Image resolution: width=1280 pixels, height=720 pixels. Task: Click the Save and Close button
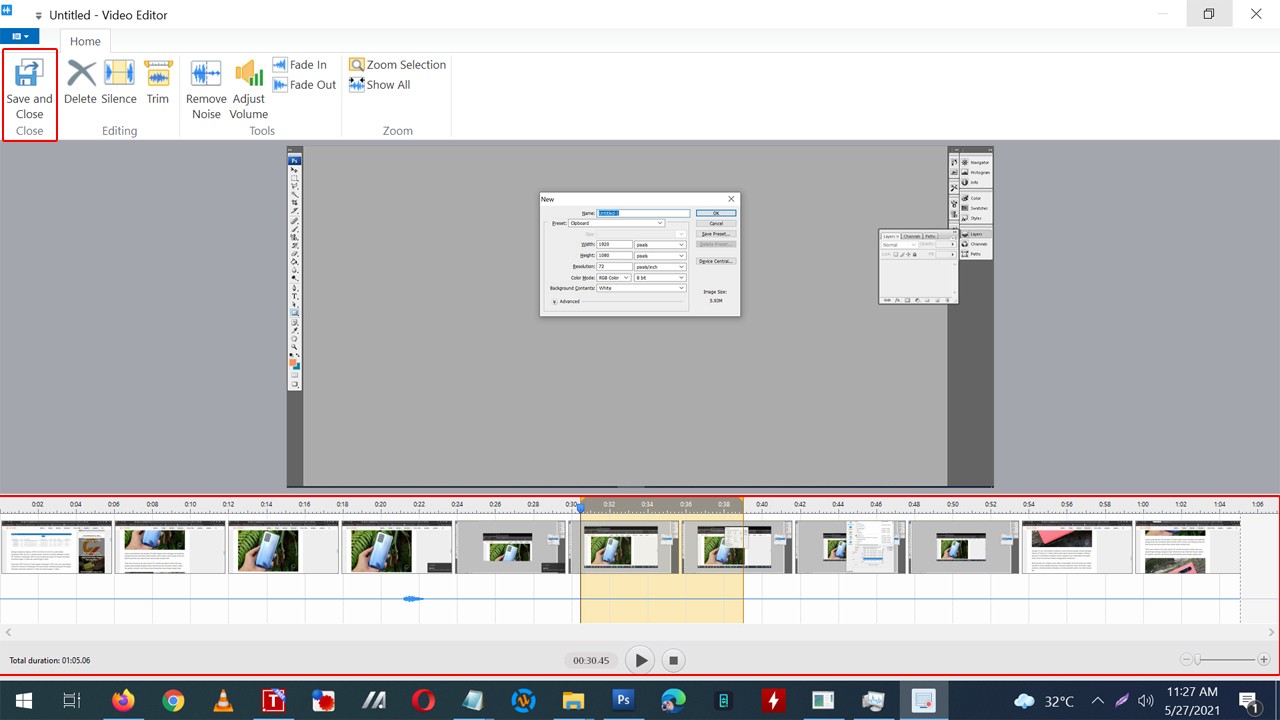click(x=30, y=88)
